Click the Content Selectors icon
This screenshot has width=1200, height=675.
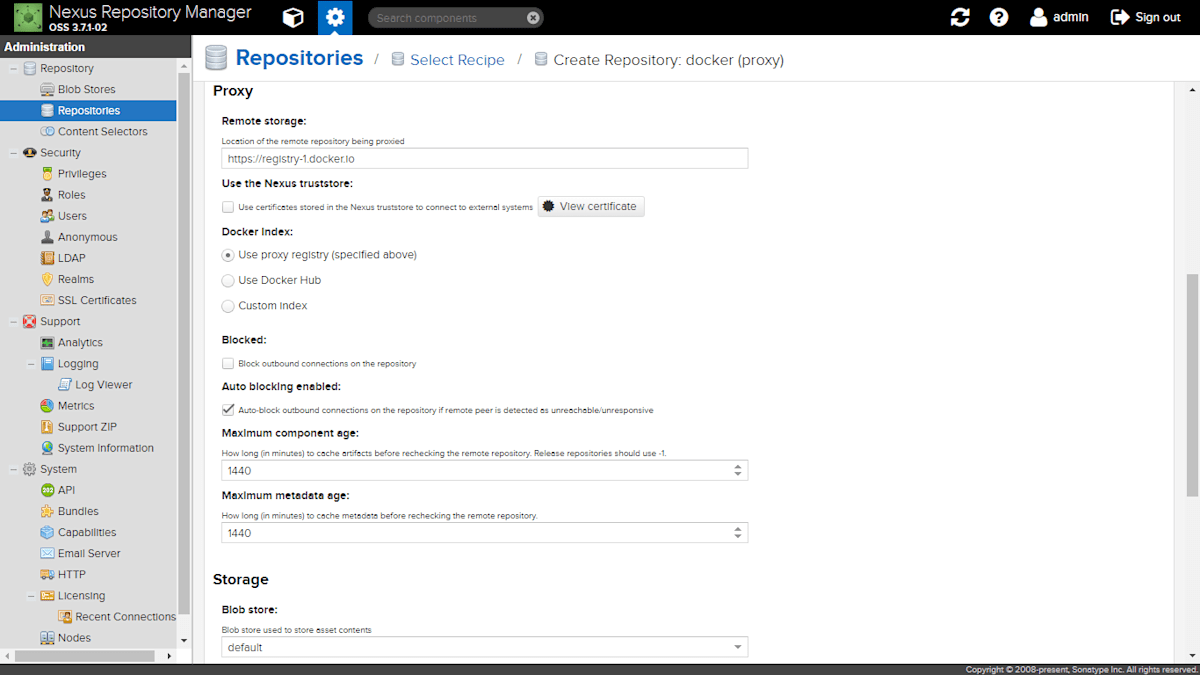point(47,132)
